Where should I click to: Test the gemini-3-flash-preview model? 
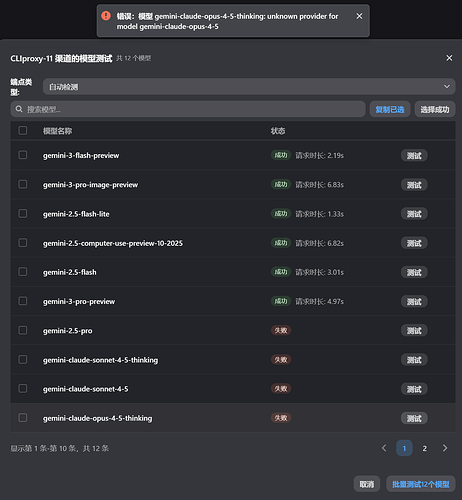click(414, 155)
